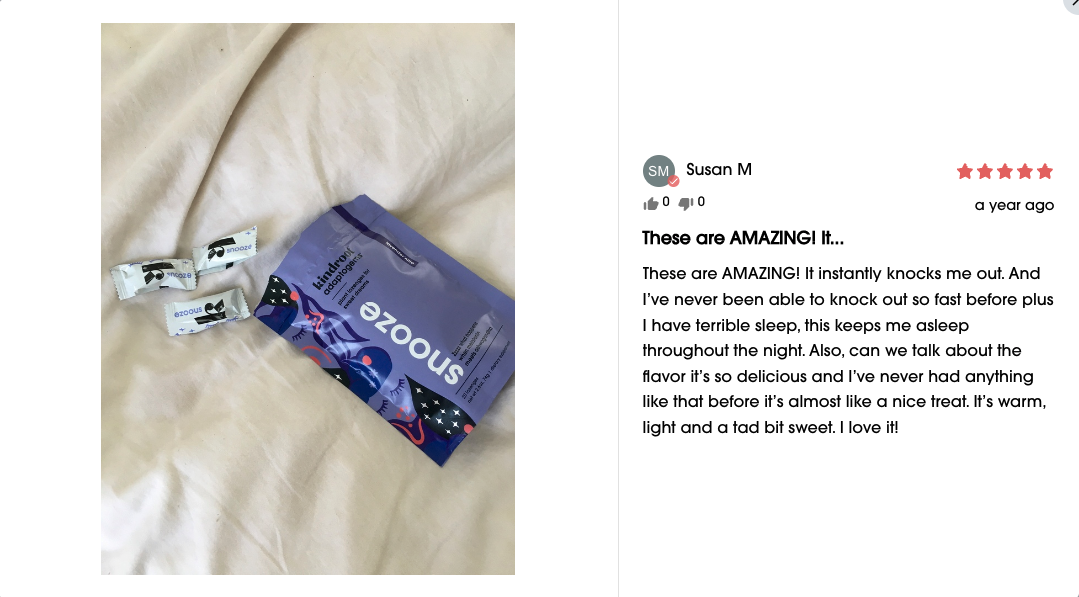
Task: Close the review popup via the corner button
Action: pyautogui.click(x=1071, y=4)
